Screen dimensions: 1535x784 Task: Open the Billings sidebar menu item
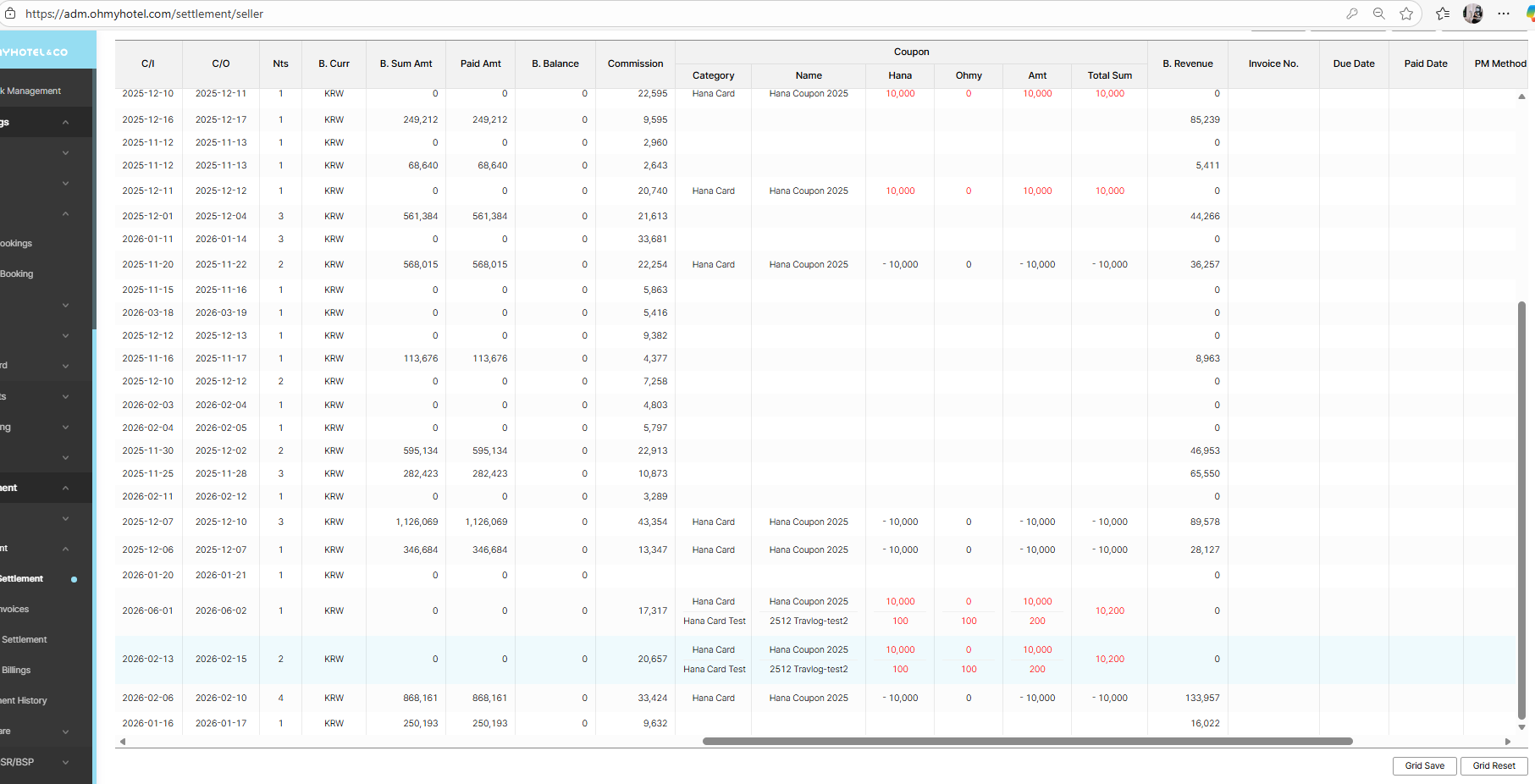click(x=16, y=670)
